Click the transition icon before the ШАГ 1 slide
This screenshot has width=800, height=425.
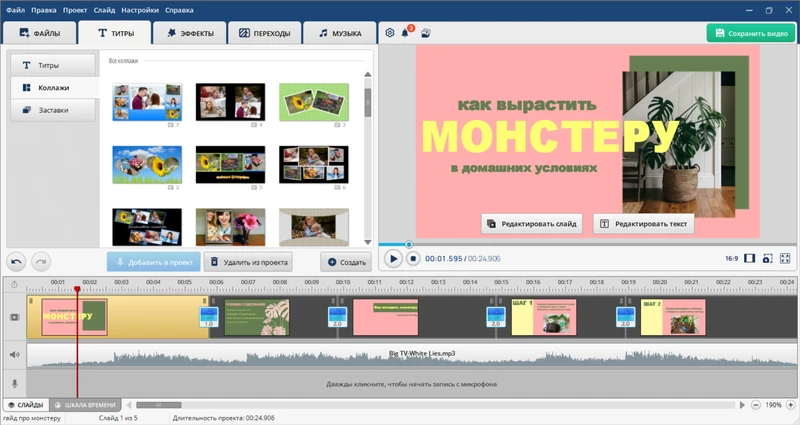pos(495,317)
